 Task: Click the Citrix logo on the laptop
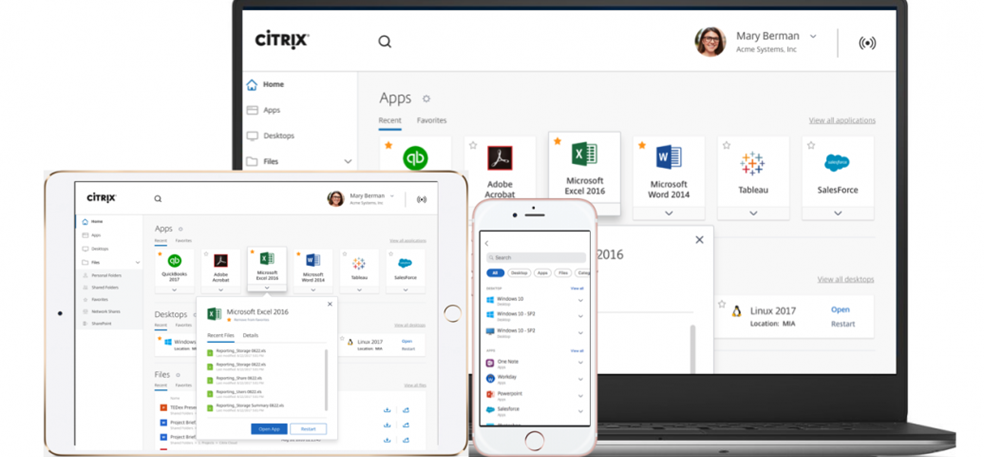coord(282,40)
